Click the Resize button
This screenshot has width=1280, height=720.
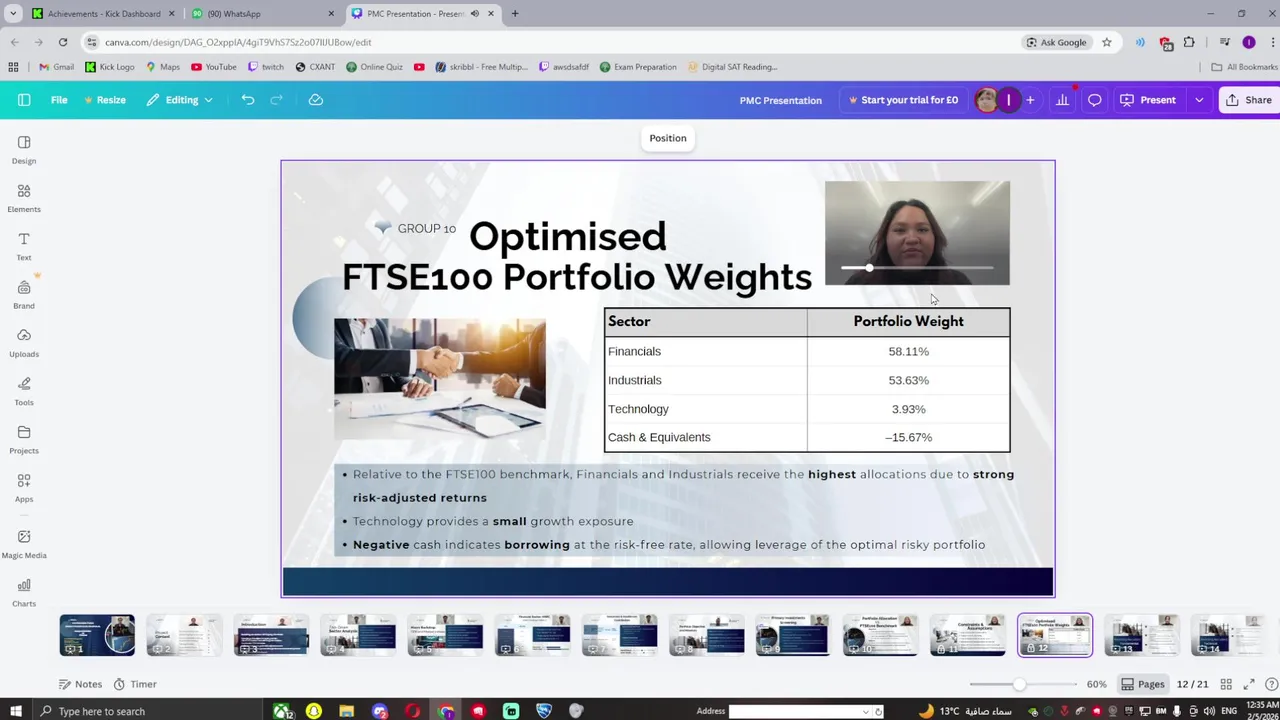pyautogui.click(x=105, y=100)
